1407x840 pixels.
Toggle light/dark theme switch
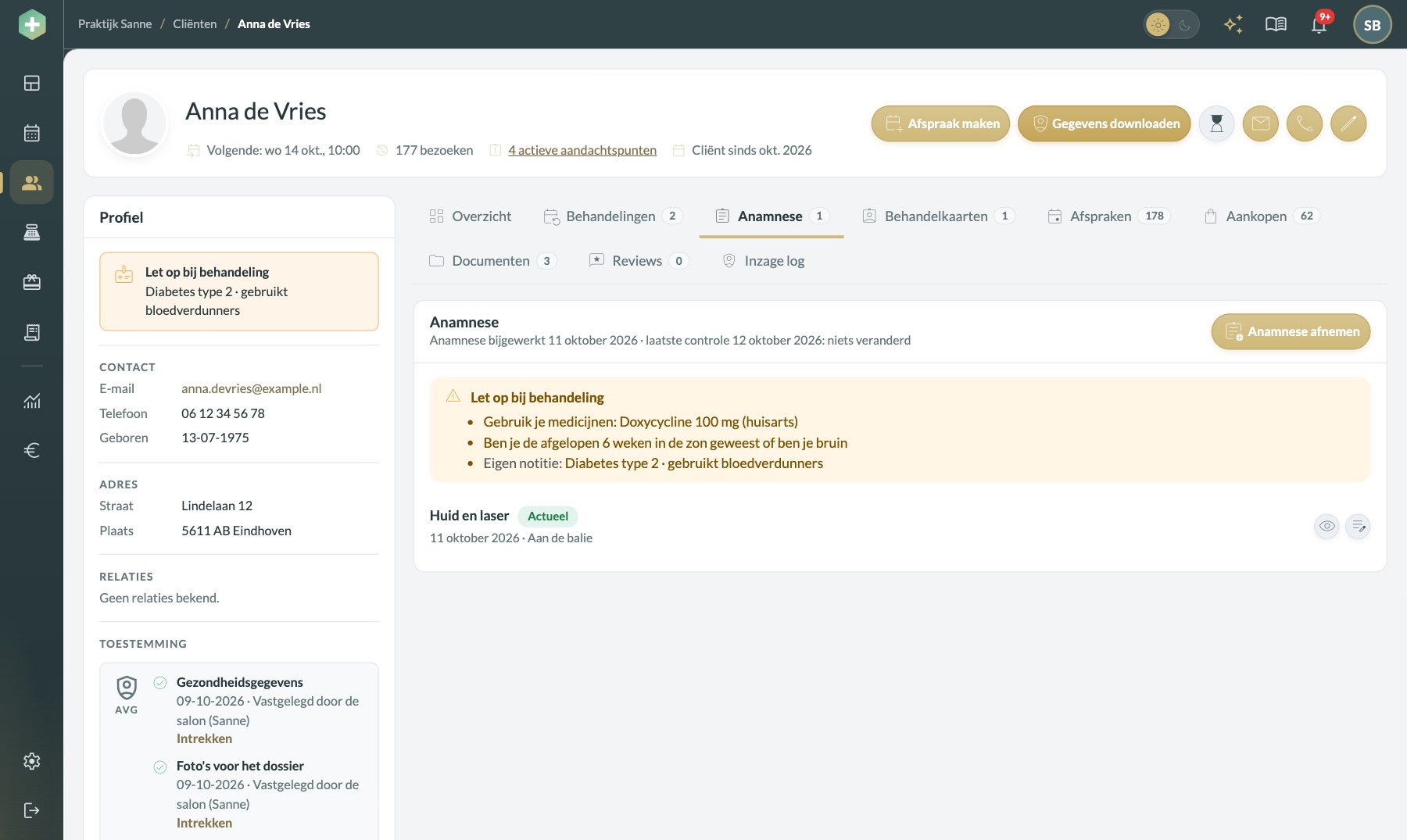pos(1171,25)
